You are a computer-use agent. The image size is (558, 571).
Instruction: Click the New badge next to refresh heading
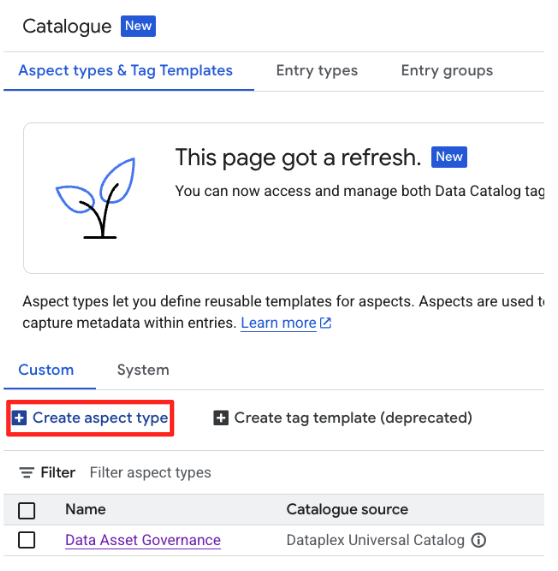[x=449, y=157]
